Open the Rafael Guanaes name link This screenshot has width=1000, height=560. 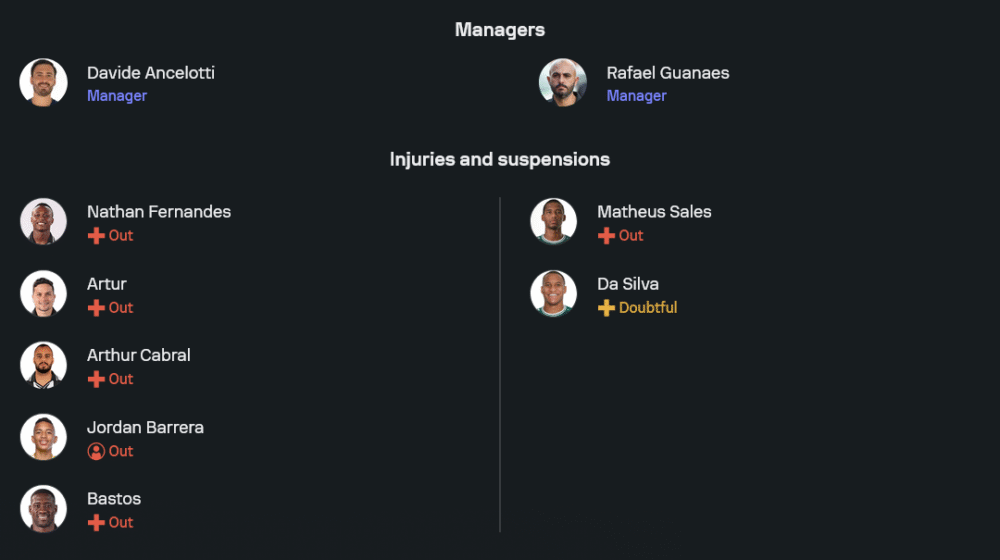pyautogui.click(x=667, y=73)
